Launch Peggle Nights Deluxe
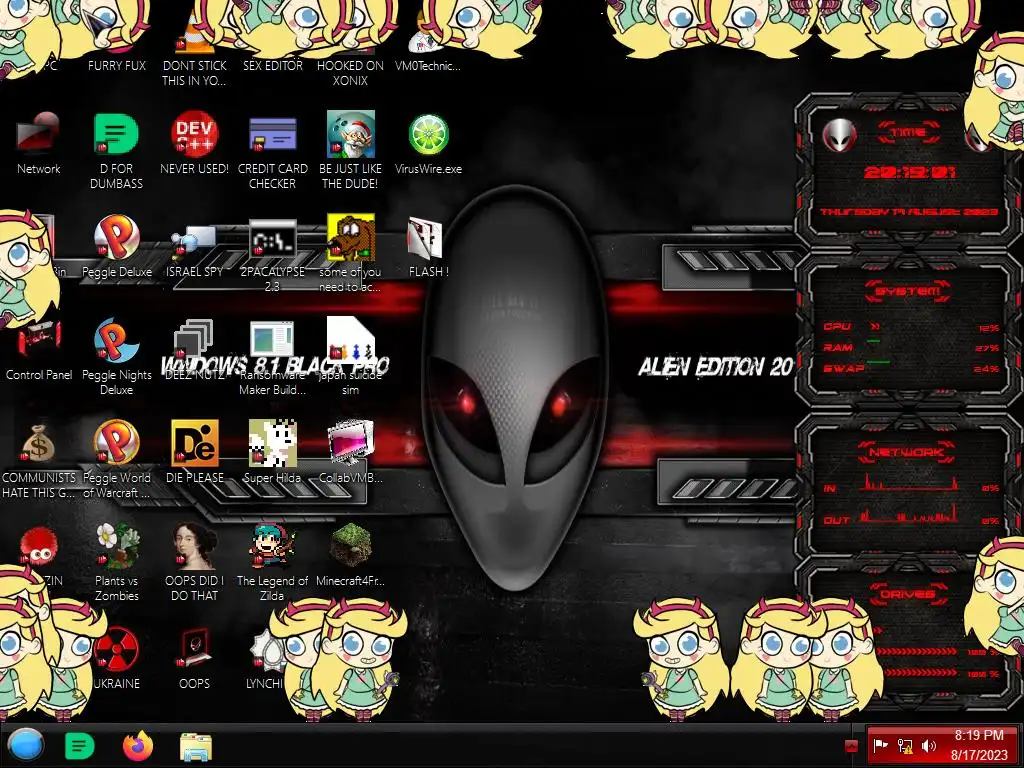The height and width of the screenshot is (768, 1024). pos(116,357)
